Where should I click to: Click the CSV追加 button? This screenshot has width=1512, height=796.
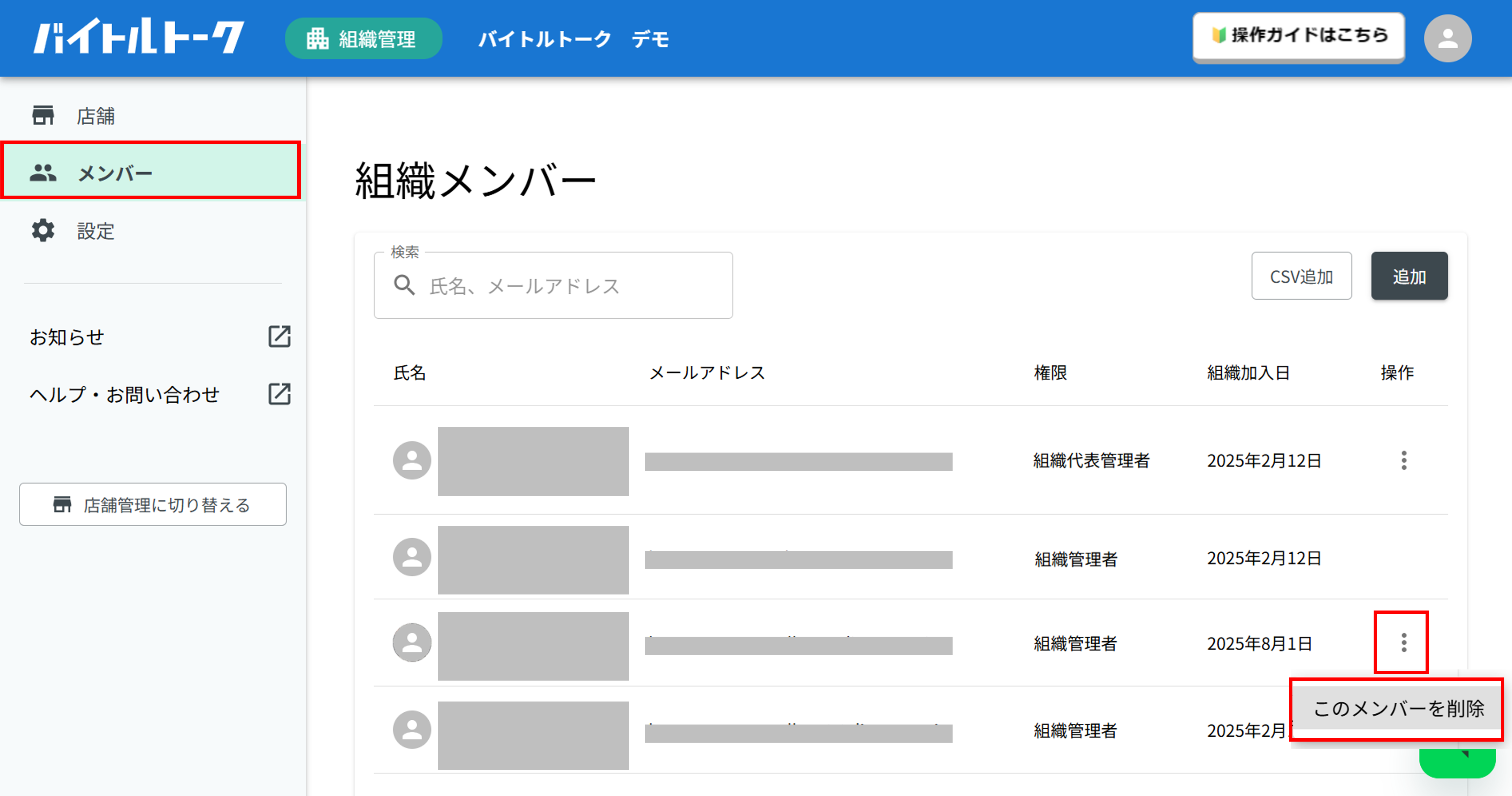tap(1301, 276)
